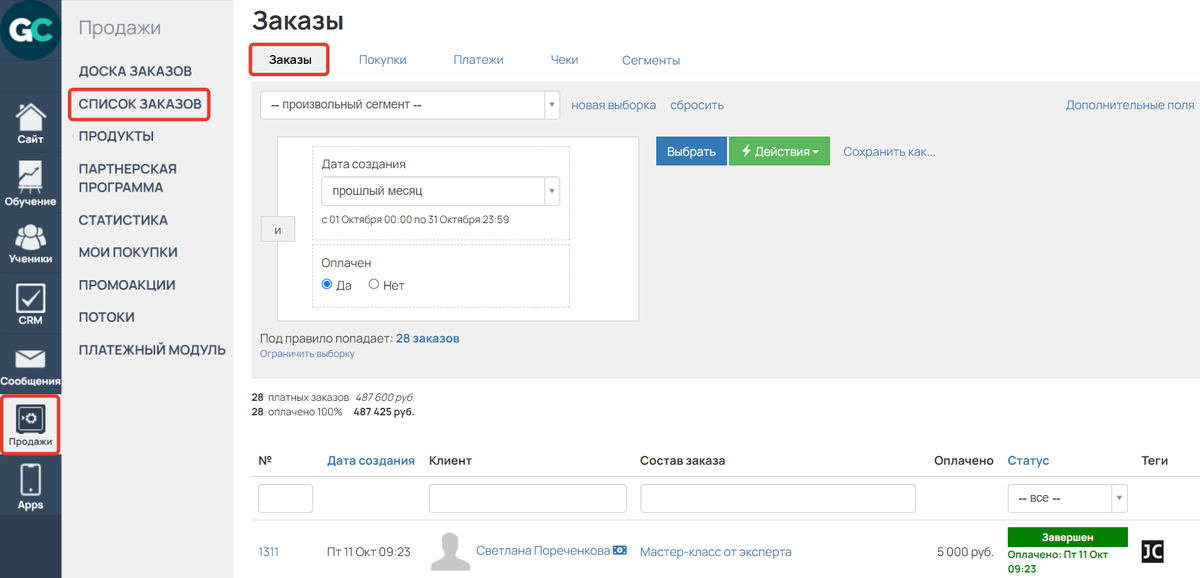Click the Ограничить выборку link
This screenshot has width=1200, height=578.
tap(307, 354)
